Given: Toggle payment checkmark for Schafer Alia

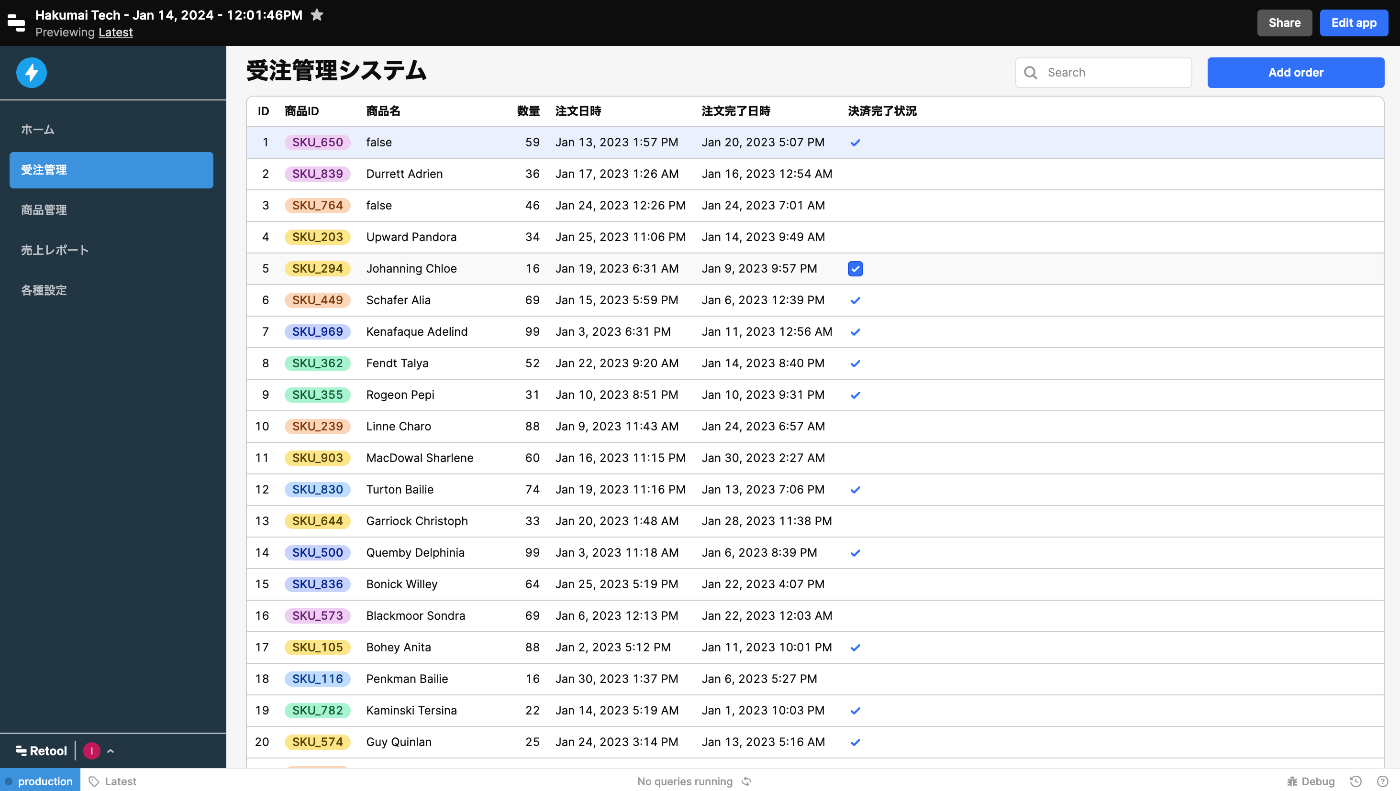Looking at the screenshot, I should [855, 300].
